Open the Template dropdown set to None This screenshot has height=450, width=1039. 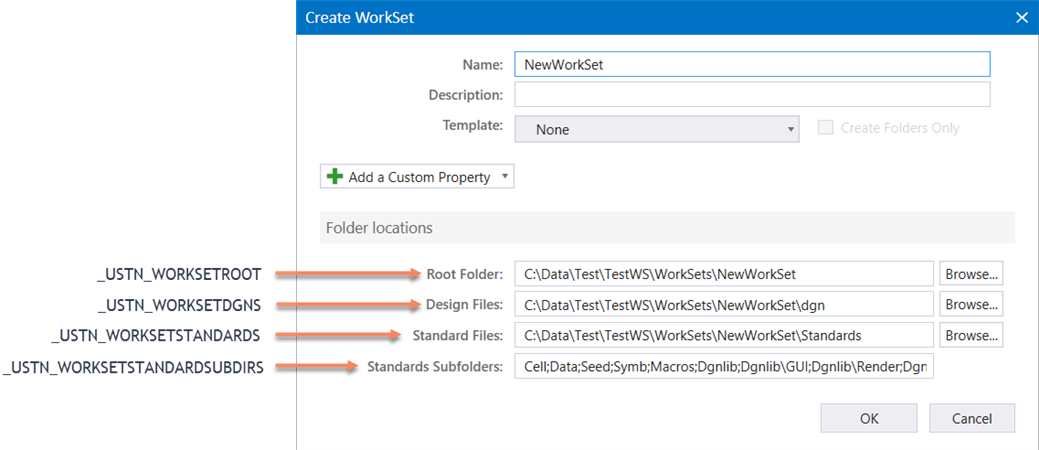[x=656, y=129]
